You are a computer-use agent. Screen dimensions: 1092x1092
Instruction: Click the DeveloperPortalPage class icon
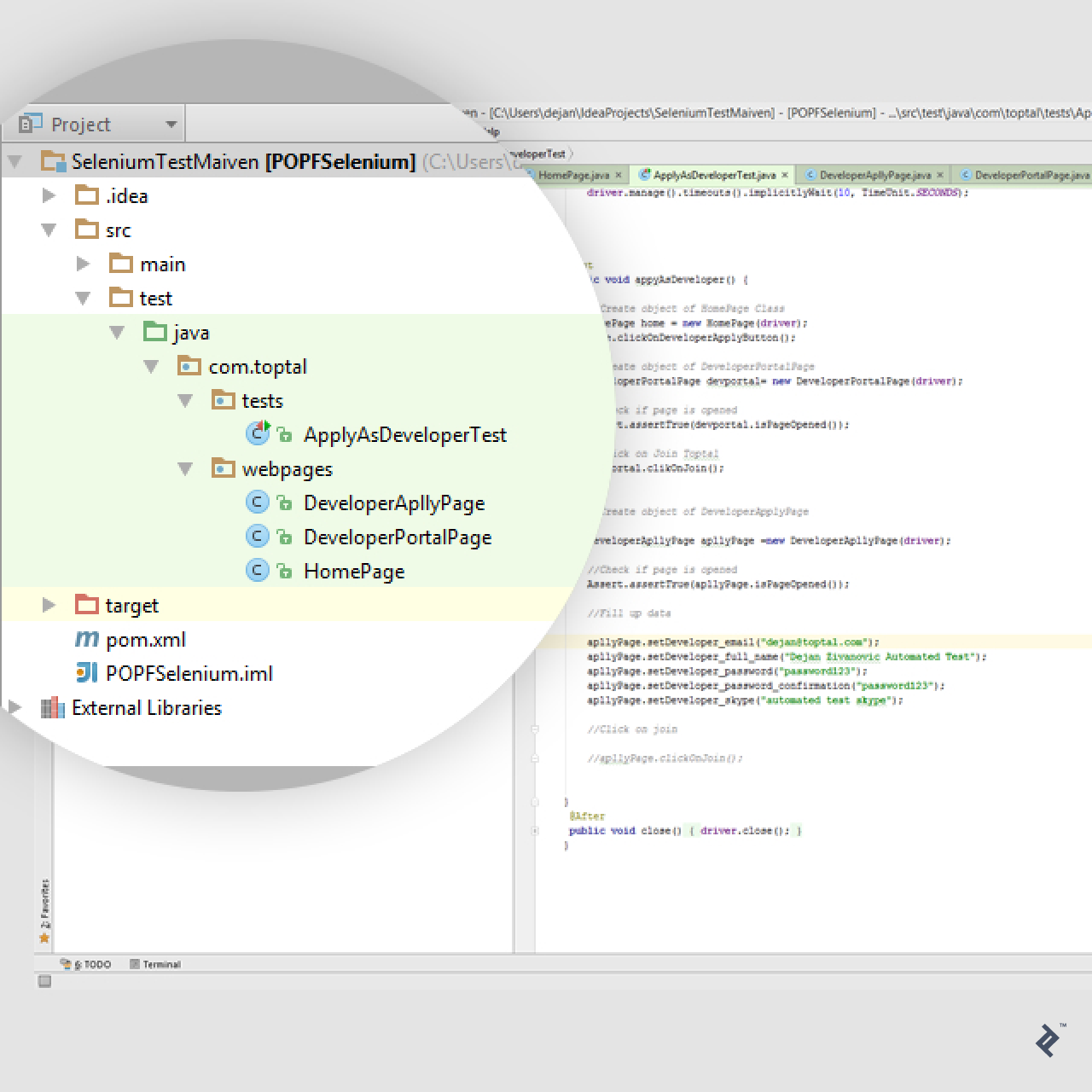pos(258,537)
